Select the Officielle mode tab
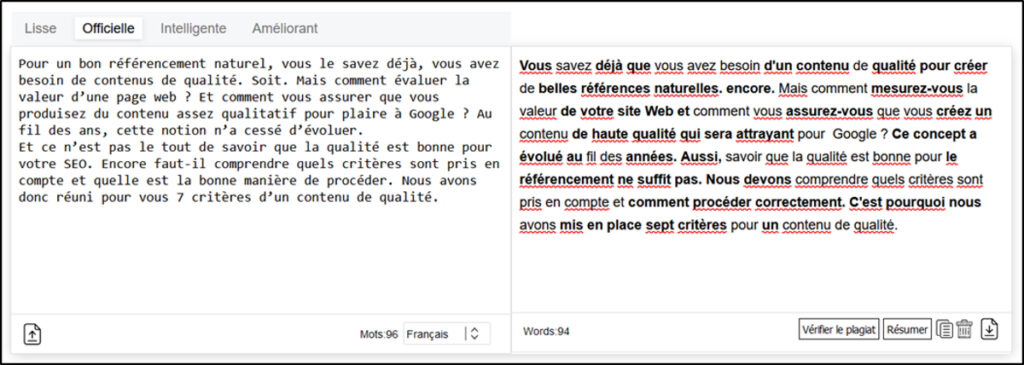1024x365 pixels. (x=108, y=29)
